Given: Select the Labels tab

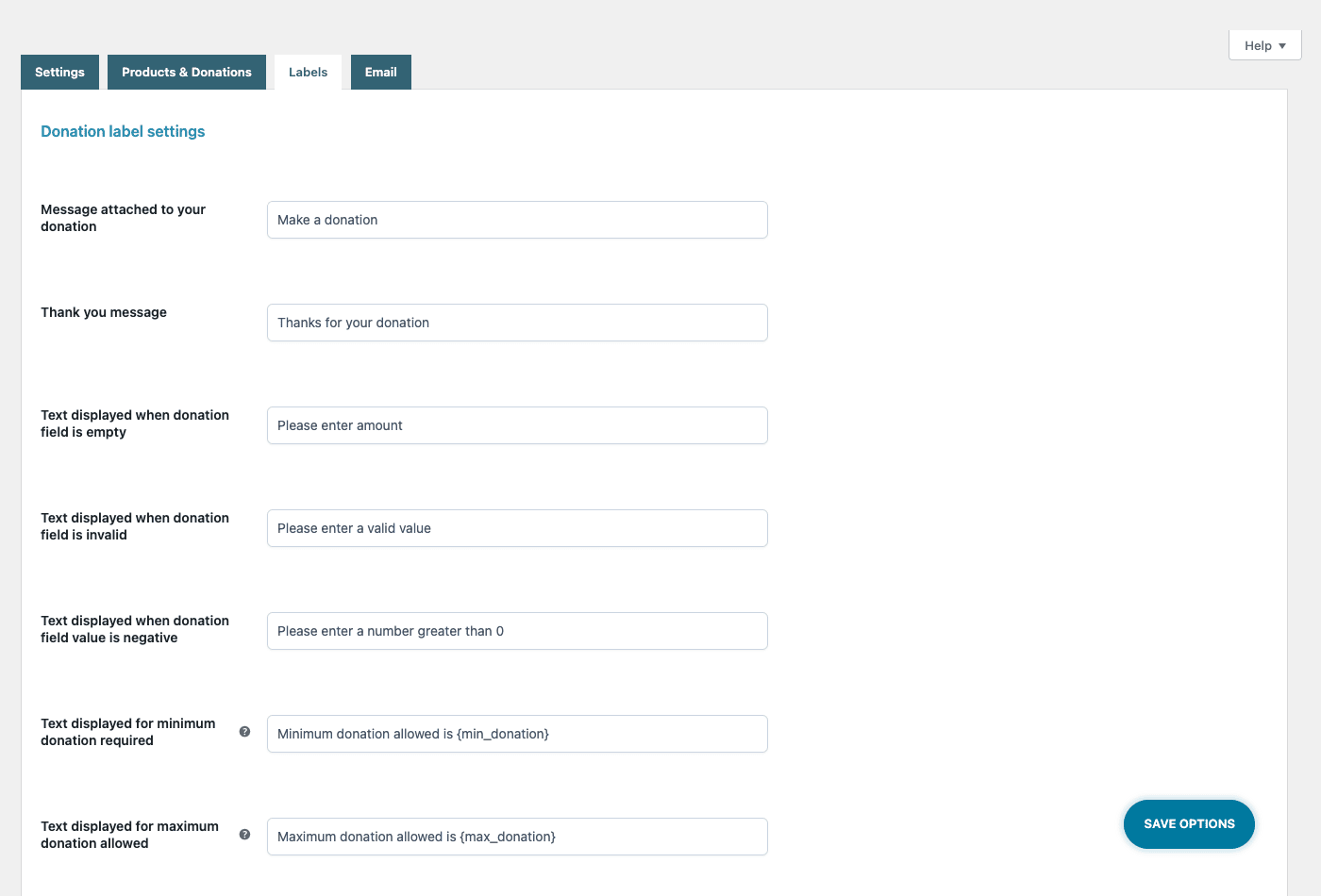Looking at the screenshot, I should pos(309,73).
